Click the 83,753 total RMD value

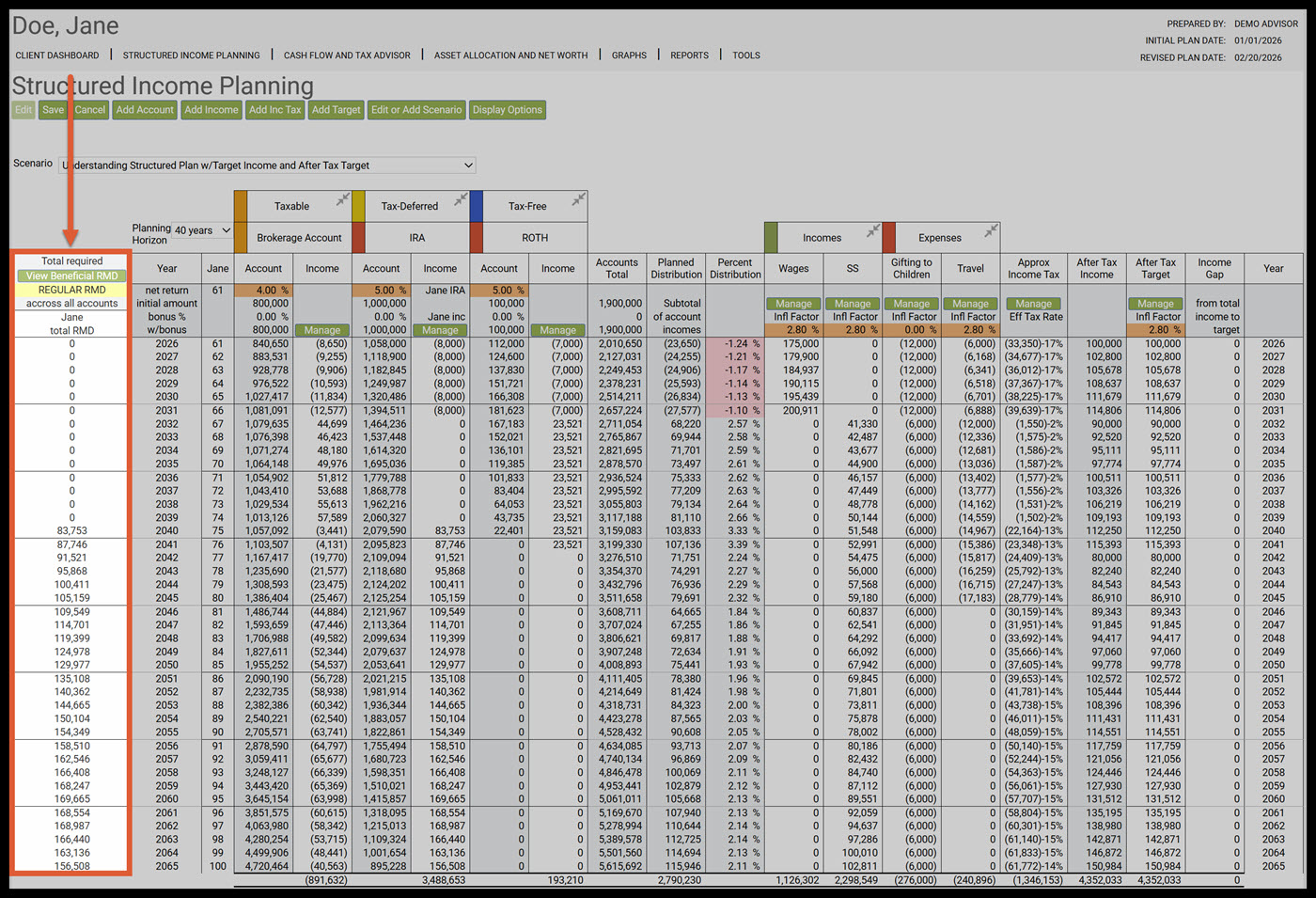(72, 531)
